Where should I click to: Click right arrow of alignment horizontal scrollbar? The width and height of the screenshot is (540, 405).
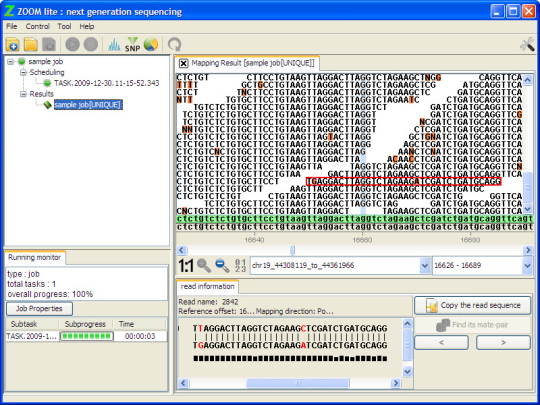[x=528, y=250]
